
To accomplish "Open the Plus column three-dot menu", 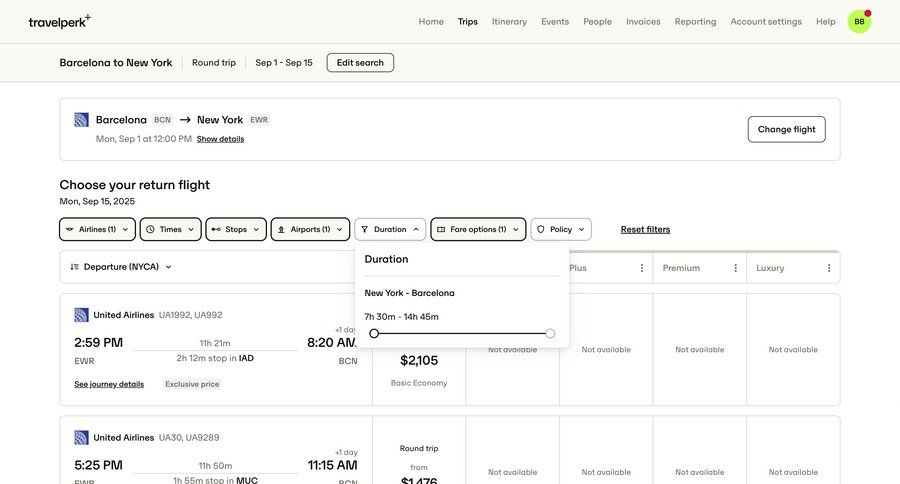I will (642, 268).
